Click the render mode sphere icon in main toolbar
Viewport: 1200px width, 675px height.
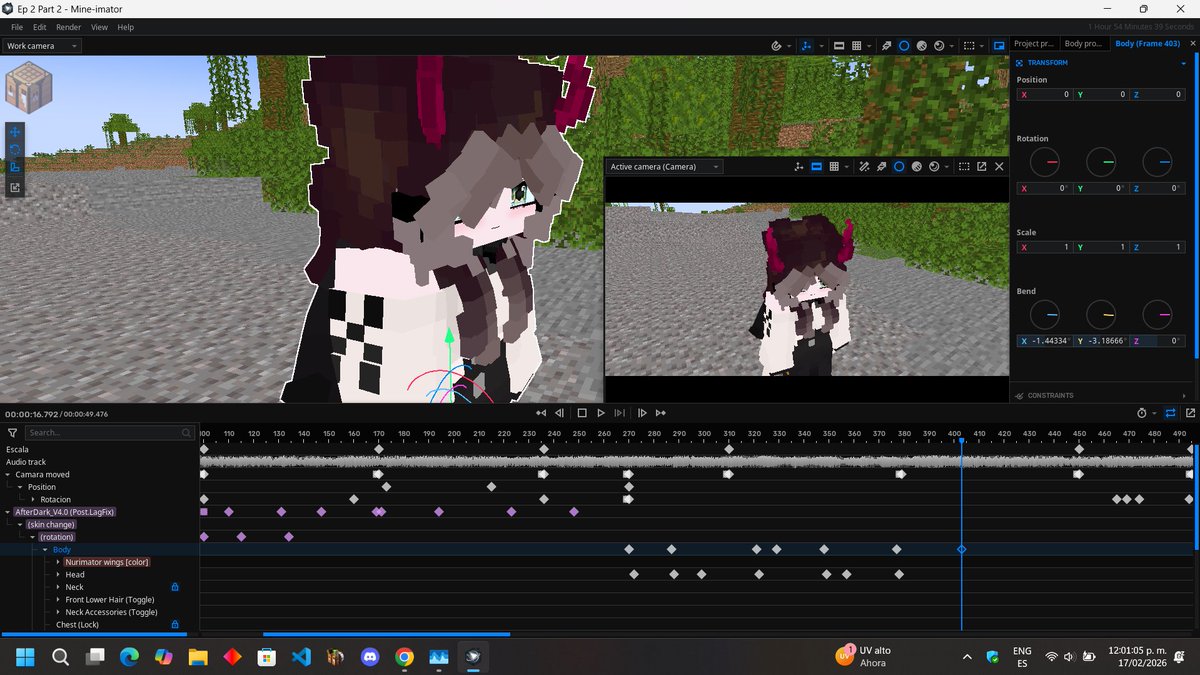point(939,46)
